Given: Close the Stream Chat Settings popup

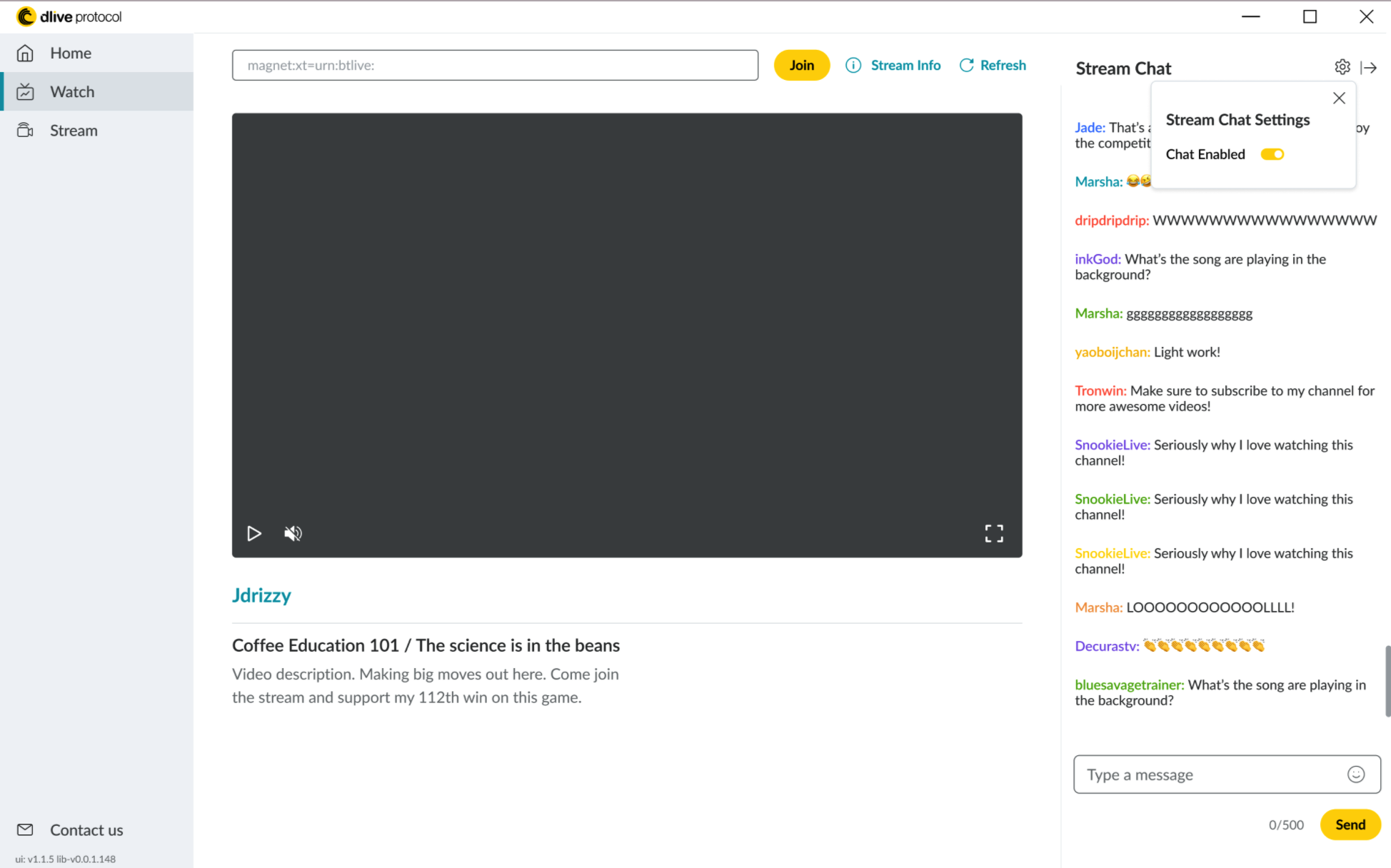Looking at the screenshot, I should click(1339, 99).
